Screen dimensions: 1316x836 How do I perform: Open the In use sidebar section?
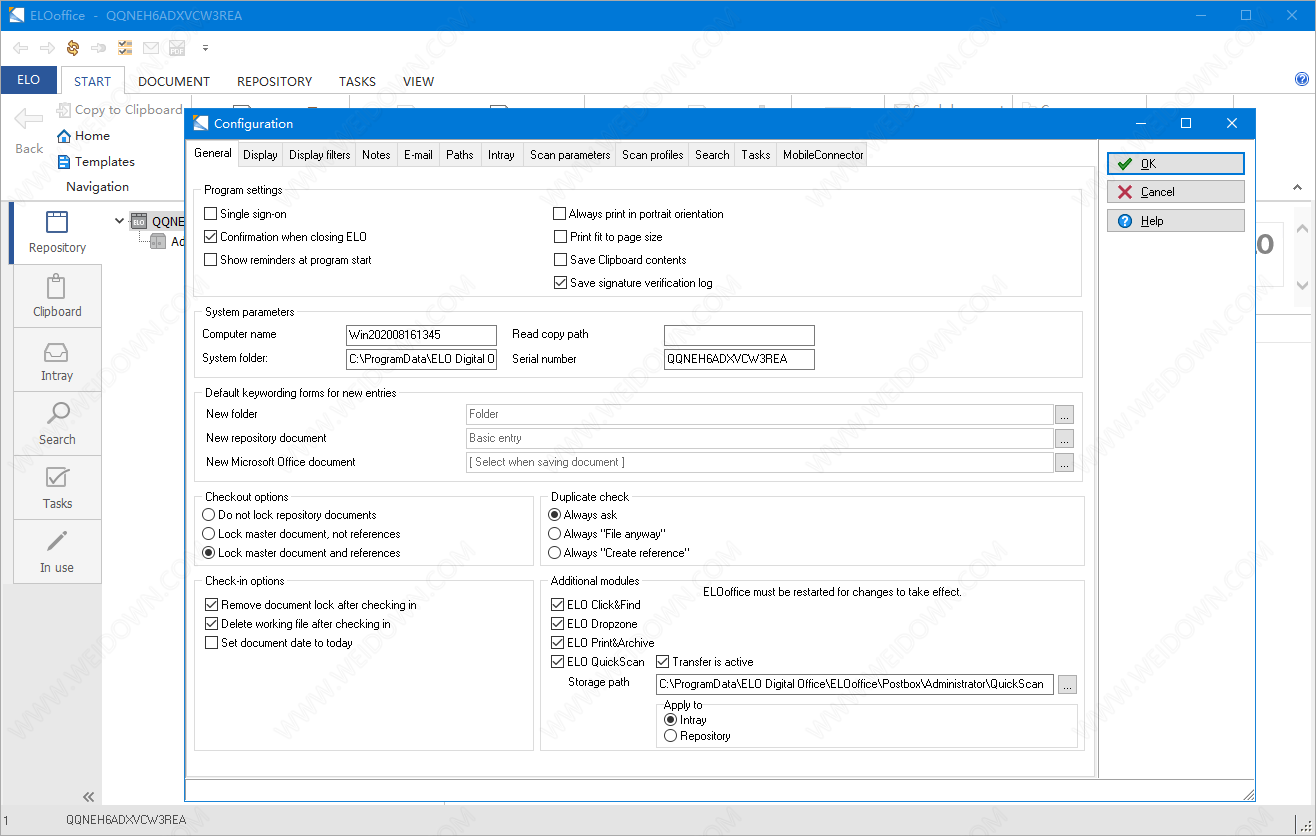click(57, 553)
